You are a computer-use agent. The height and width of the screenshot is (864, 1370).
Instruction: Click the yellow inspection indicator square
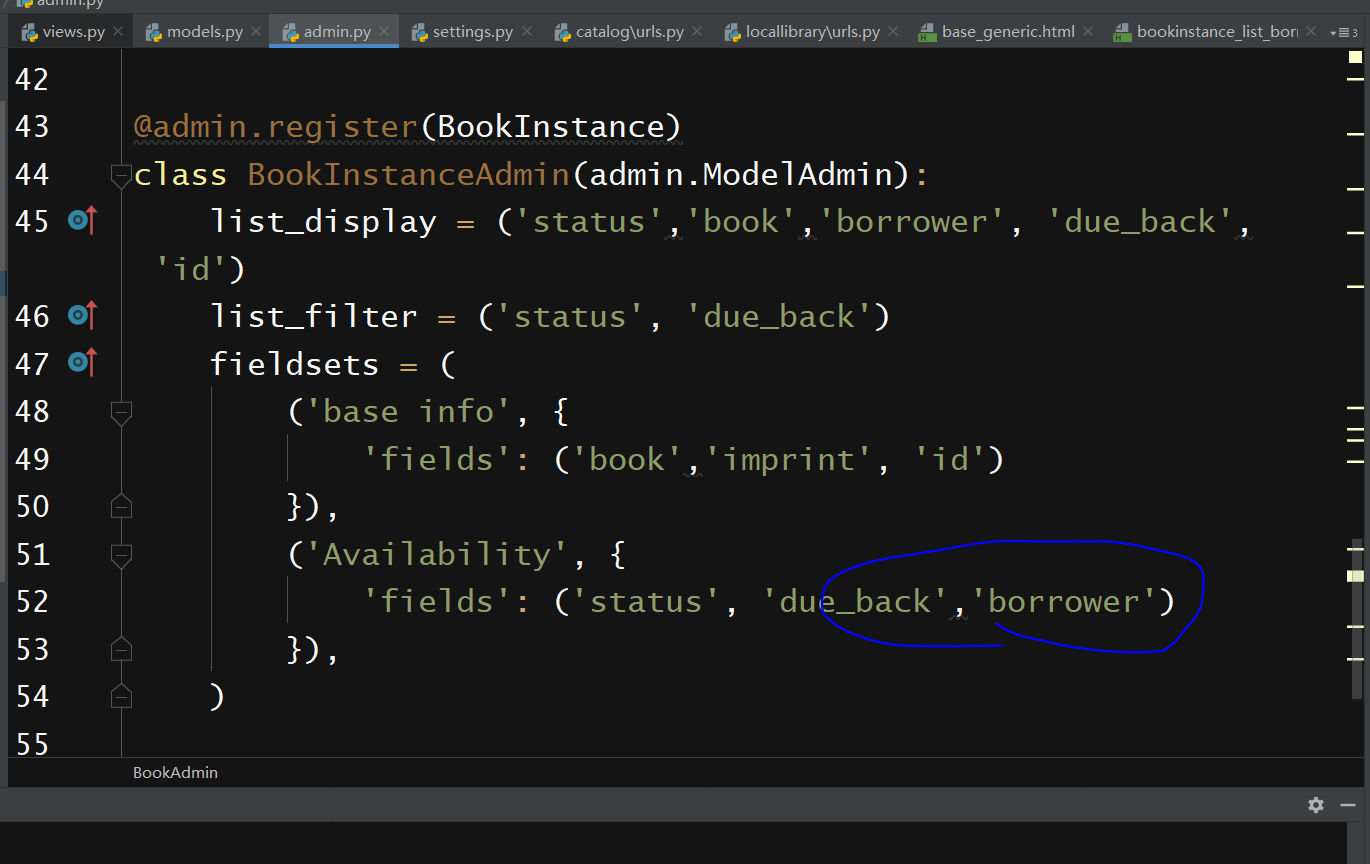pyautogui.click(x=1355, y=58)
